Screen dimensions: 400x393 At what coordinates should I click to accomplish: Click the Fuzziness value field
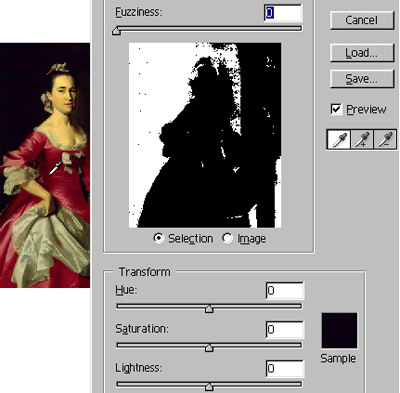tap(283, 13)
